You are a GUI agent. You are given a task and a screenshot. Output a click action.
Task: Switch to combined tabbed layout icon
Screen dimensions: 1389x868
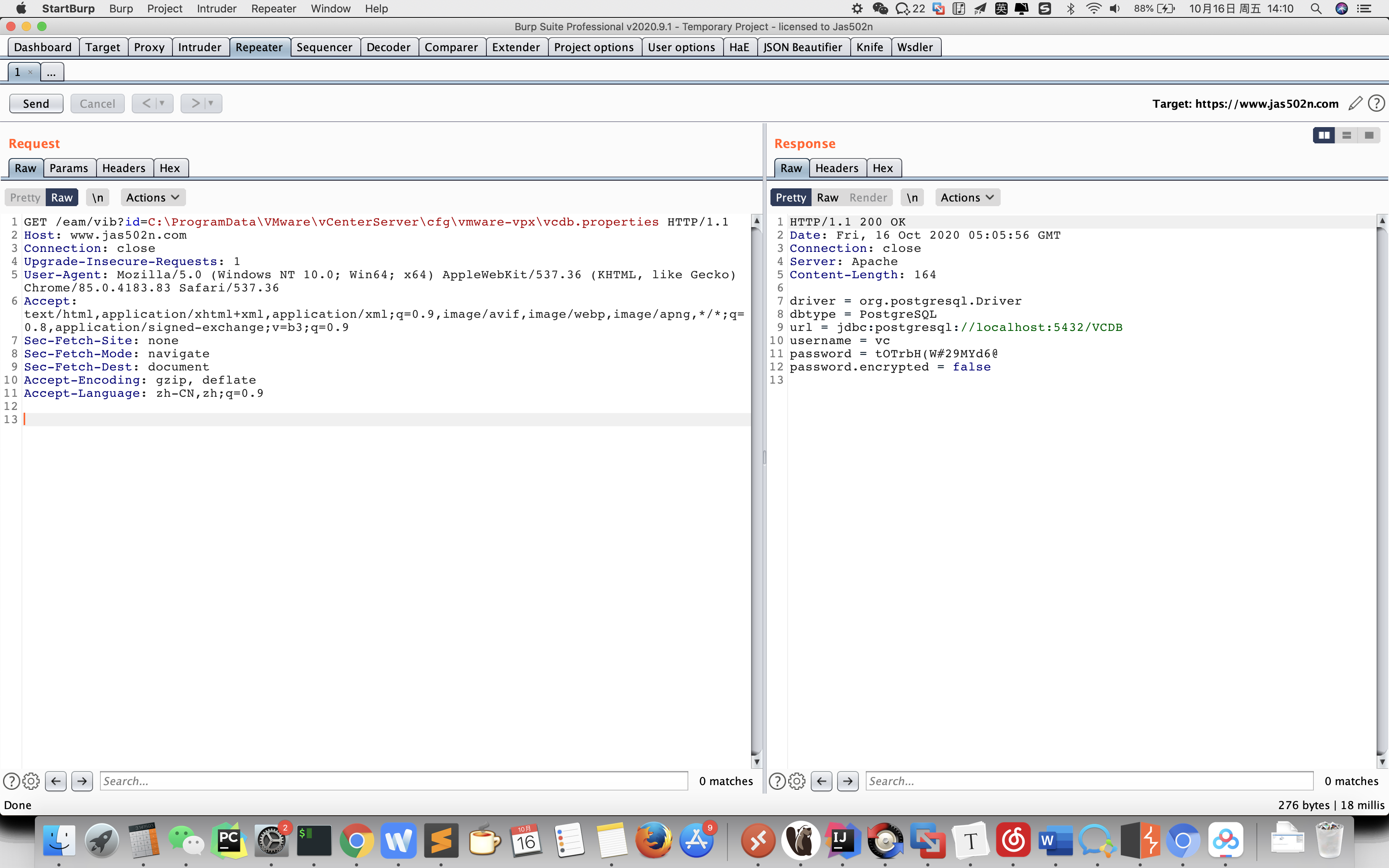tap(1369, 136)
